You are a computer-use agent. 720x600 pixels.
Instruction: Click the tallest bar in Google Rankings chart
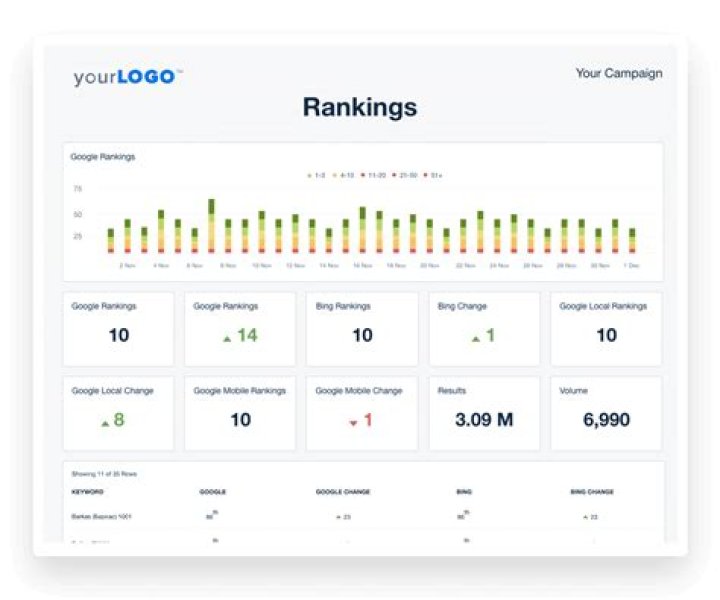pos(211,225)
